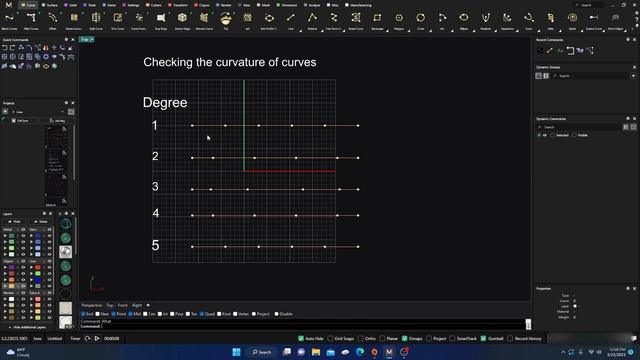Click the red color swatch in layers
The image size is (640, 360).
point(38,267)
